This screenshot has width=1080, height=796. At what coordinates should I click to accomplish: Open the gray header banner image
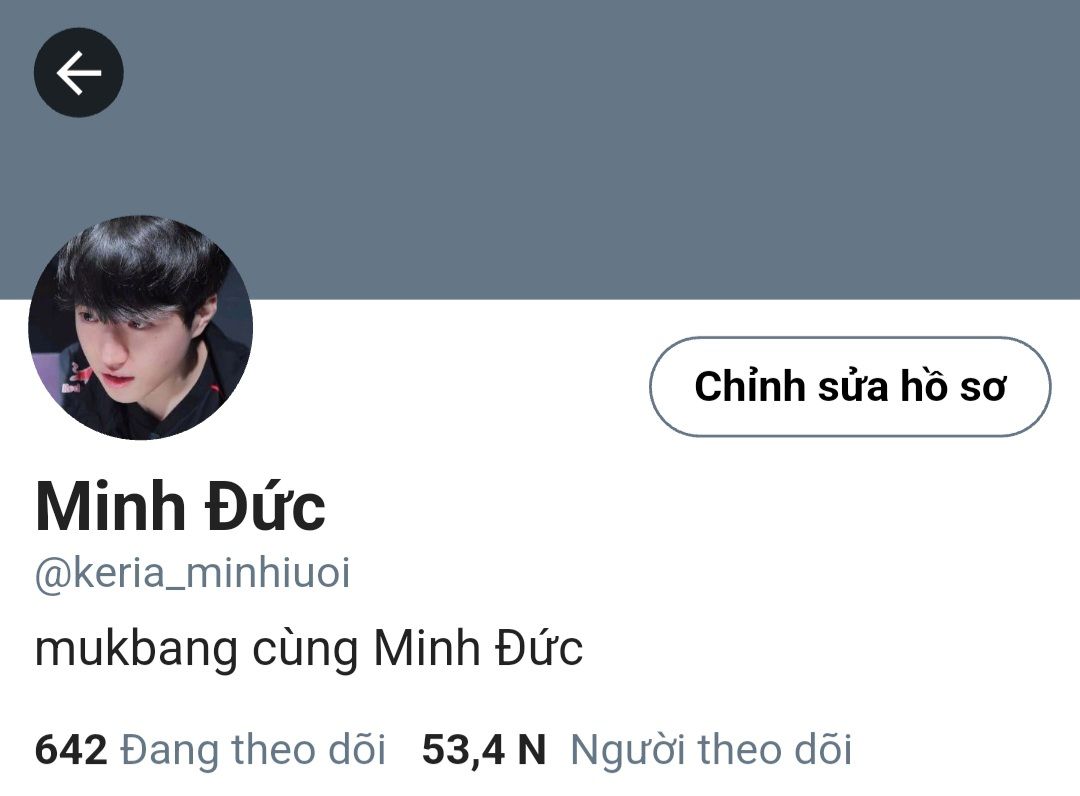click(x=540, y=149)
